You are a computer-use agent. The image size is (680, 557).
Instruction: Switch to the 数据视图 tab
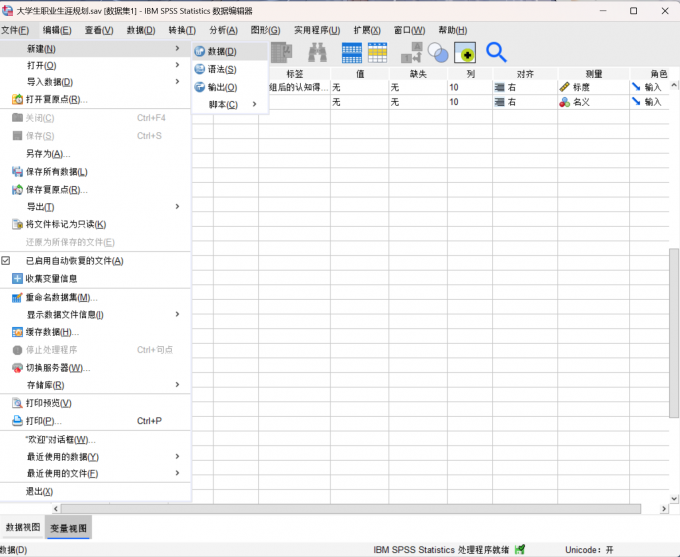coord(23,527)
